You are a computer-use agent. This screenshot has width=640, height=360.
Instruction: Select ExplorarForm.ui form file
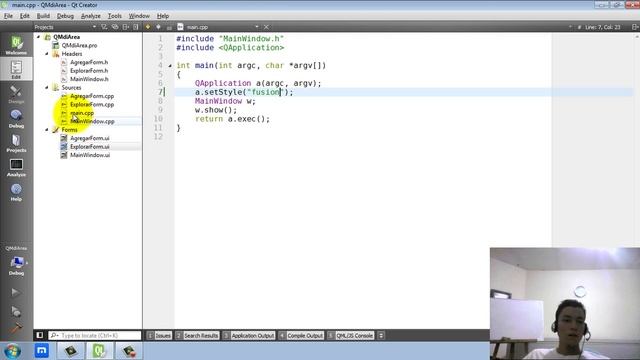pyautogui.click(x=89, y=147)
